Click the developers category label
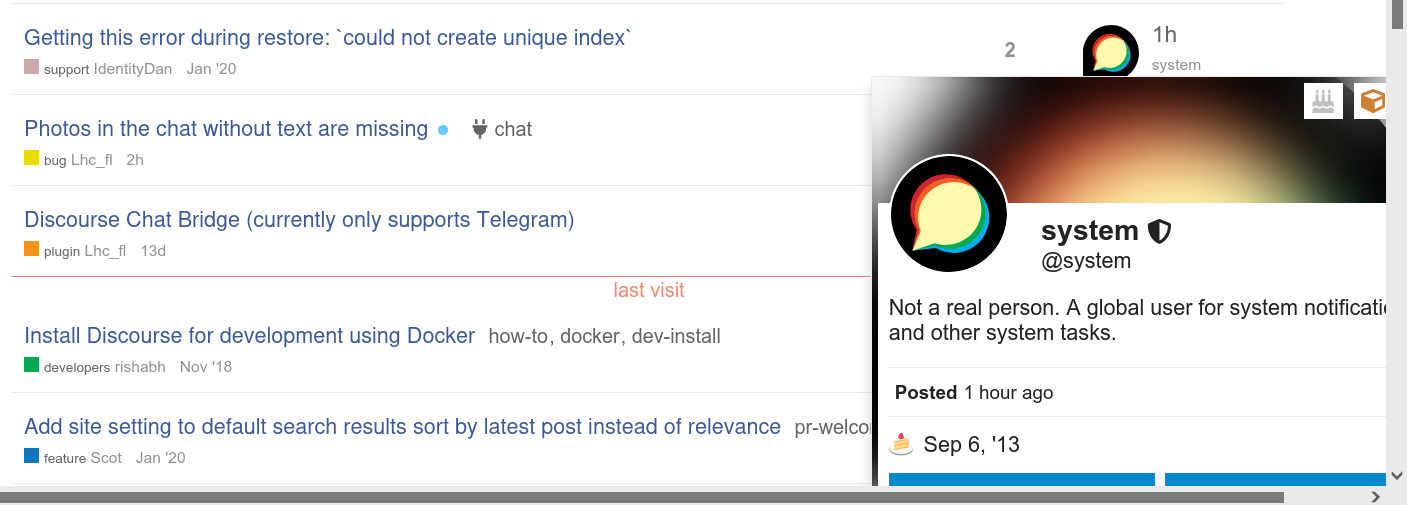1407x505 pixels. 76,367
